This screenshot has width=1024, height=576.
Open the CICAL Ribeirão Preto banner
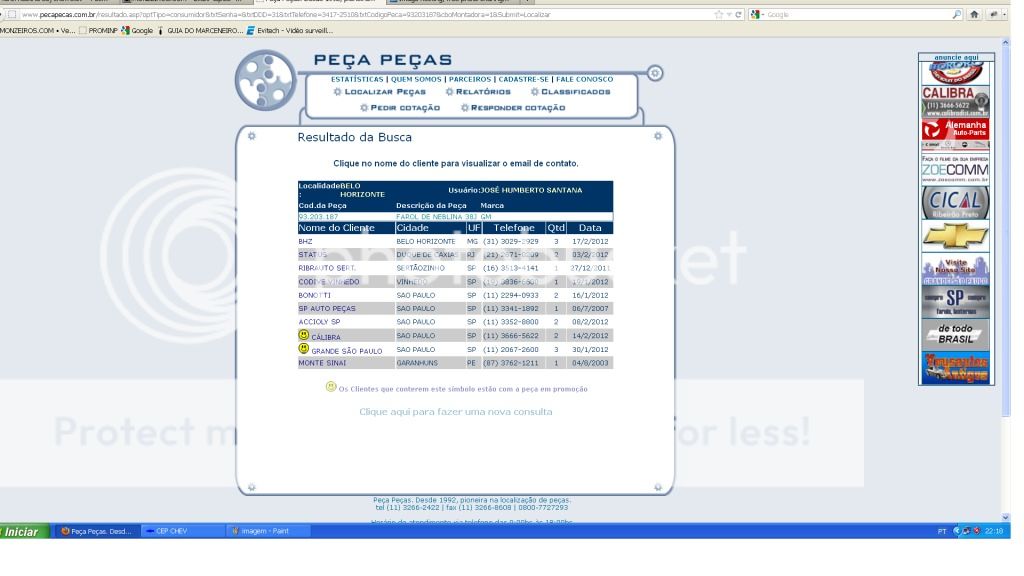pos(955,202)
